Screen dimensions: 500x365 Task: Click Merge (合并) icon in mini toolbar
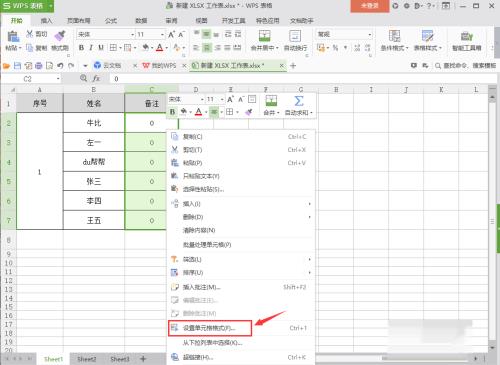click(271, 101)
